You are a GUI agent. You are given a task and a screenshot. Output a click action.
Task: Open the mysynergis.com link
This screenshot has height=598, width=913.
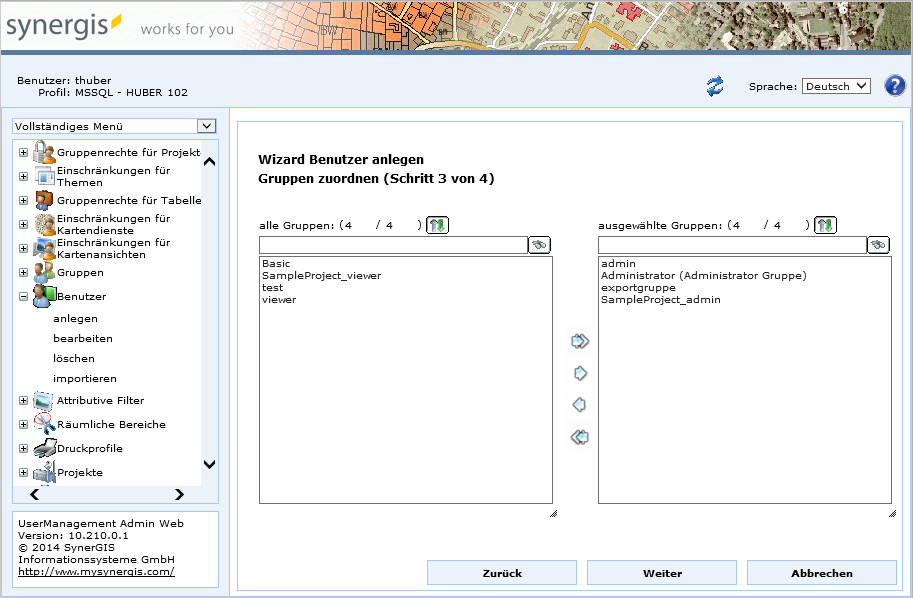coord(96,572)
